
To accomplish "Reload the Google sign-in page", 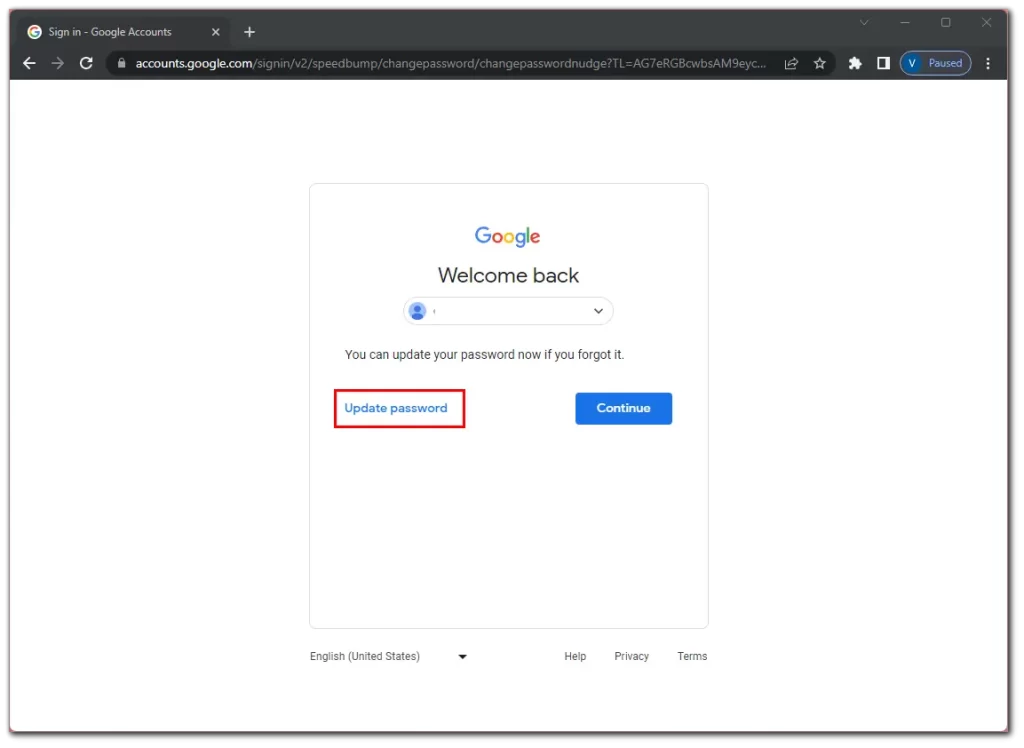I will tap(86, 63).
